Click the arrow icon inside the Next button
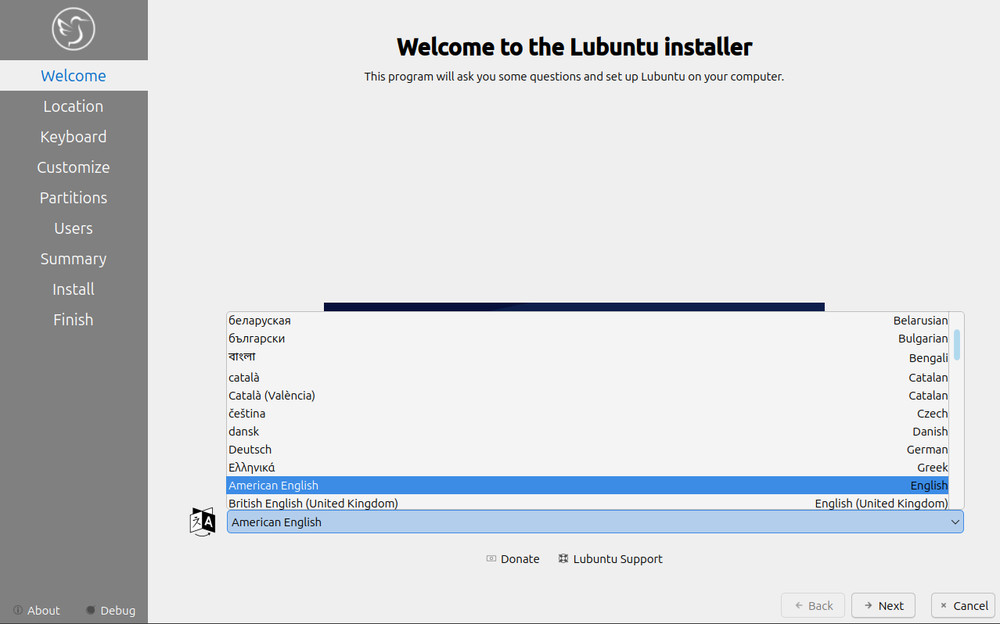This screenshot has width=1000, height=624. pyautogui.click(x=868, y=605)
